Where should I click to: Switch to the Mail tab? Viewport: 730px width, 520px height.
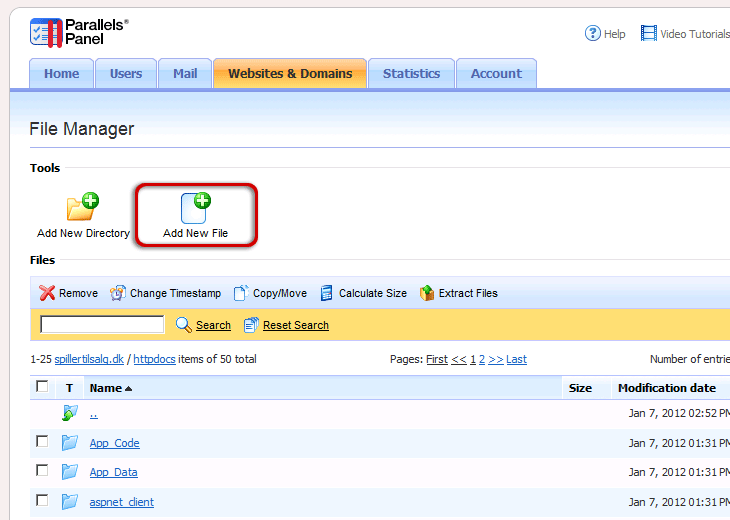point(185,74)
